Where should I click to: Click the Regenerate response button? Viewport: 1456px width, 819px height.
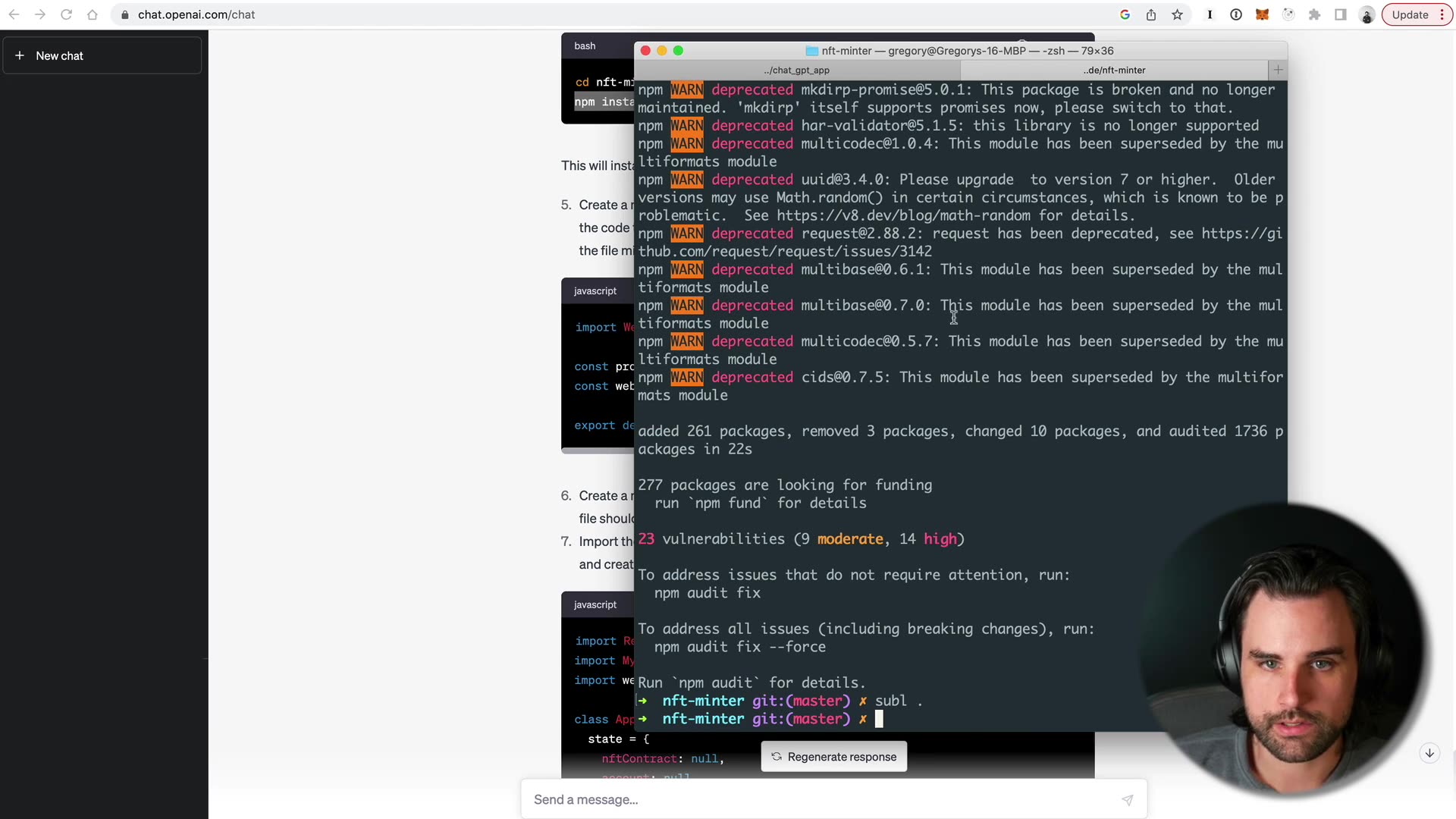[x=833, y=756]
